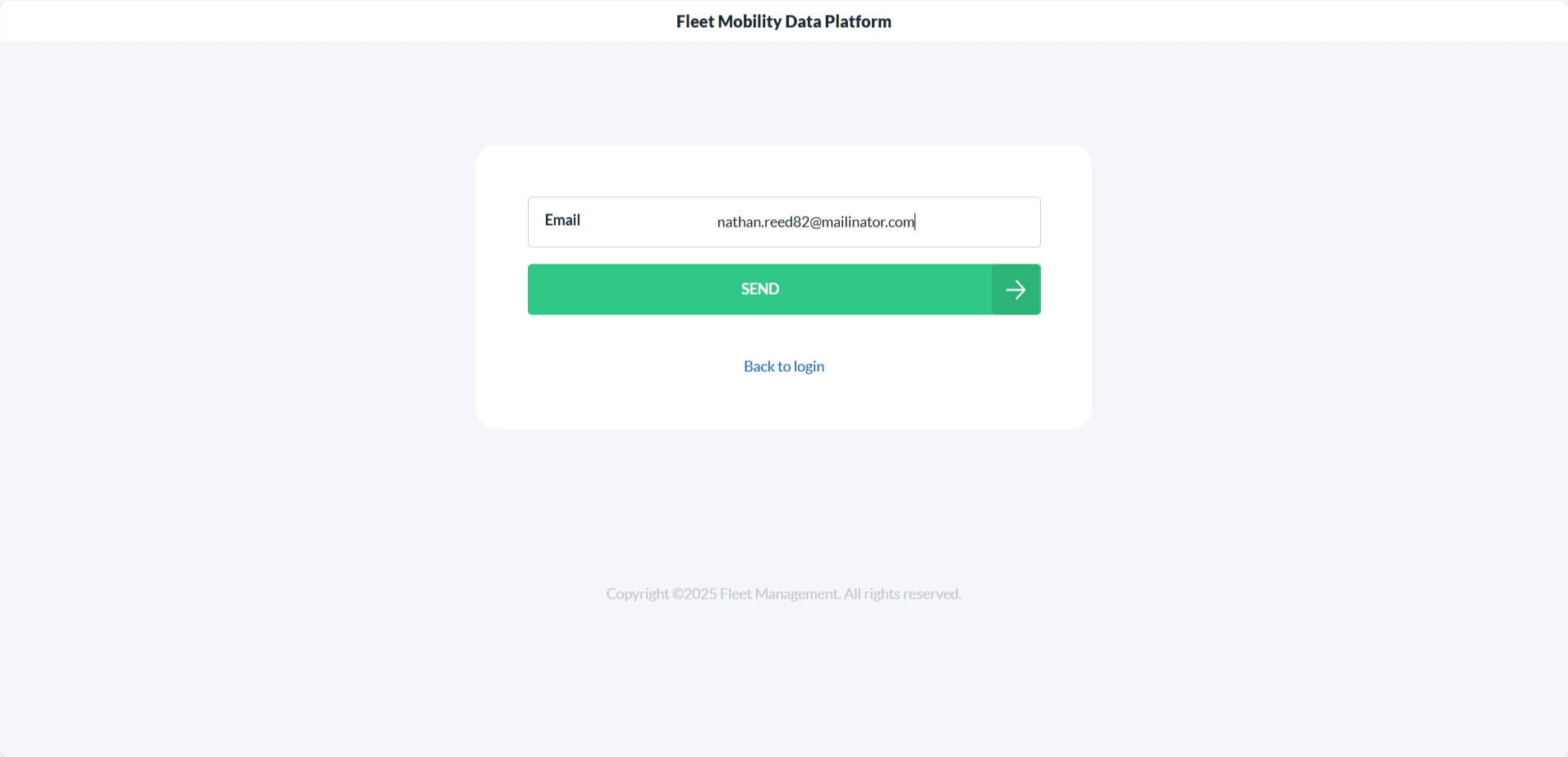The width and height of the screenshot is (1568, 757).
Task: Click the Fleet Mobility Data Platform title
Action: click(x=783, y=21)
